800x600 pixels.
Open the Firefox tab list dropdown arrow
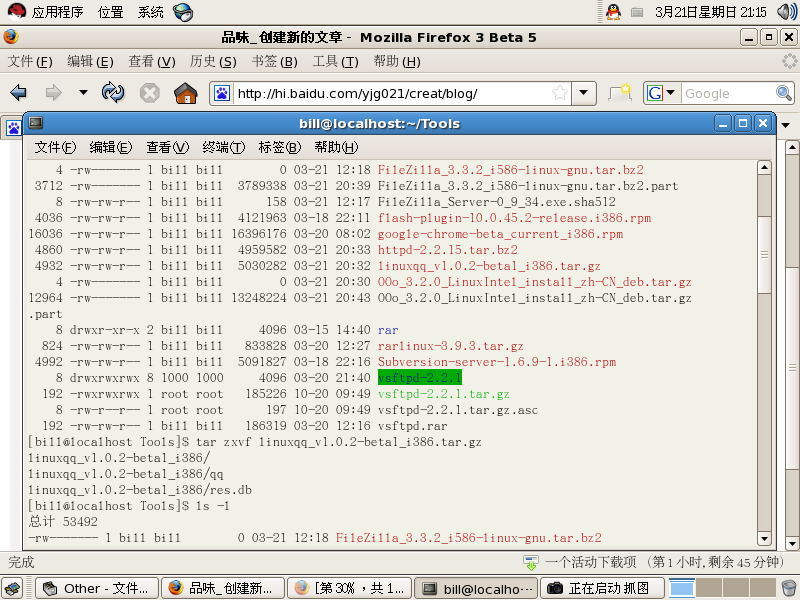coord(786,125)
